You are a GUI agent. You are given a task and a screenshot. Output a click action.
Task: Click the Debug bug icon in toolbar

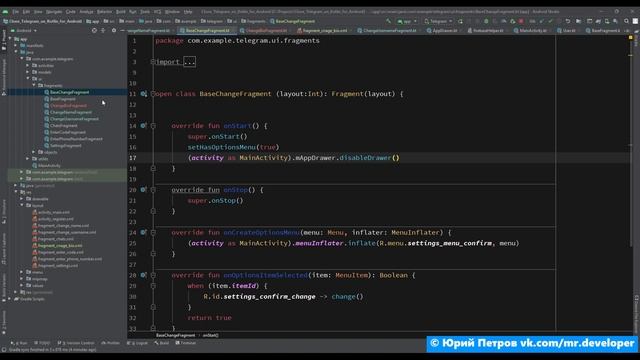[486, 21]
